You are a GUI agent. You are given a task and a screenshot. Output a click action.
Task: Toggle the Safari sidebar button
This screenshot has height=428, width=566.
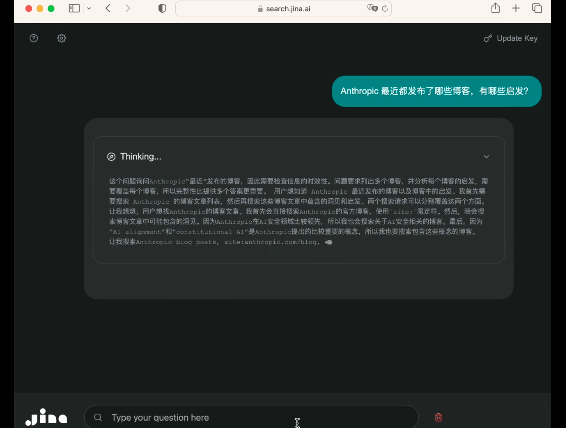point(74,8)
